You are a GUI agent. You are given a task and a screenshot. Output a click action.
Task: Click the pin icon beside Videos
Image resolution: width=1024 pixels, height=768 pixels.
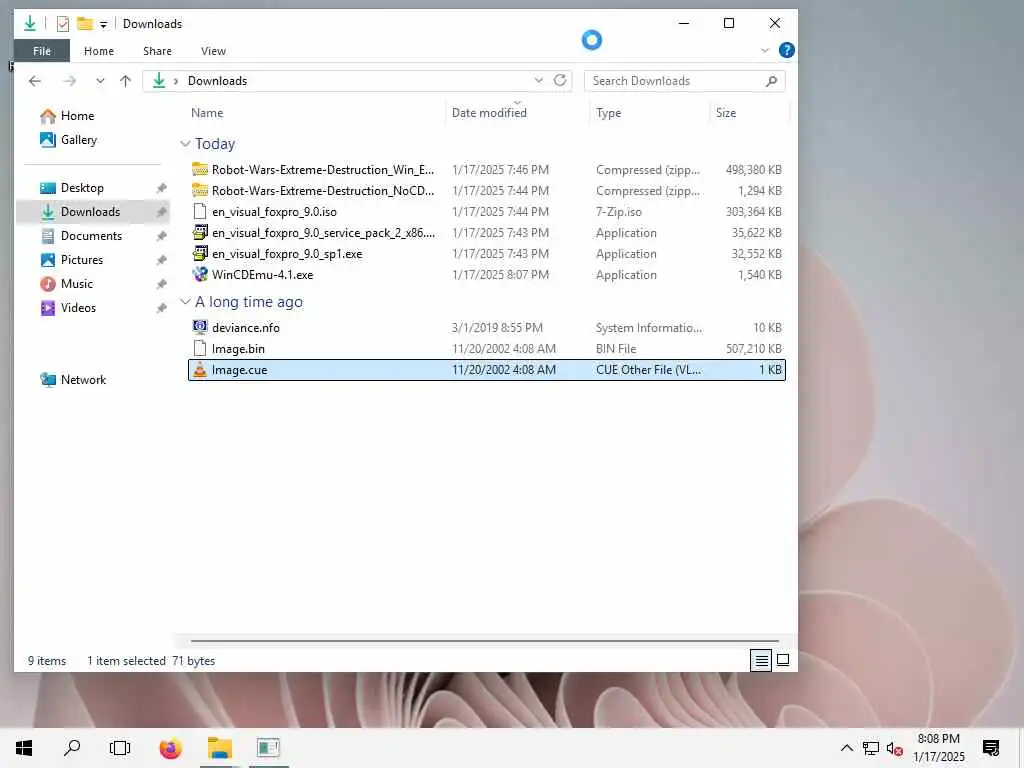click(161, 308)
